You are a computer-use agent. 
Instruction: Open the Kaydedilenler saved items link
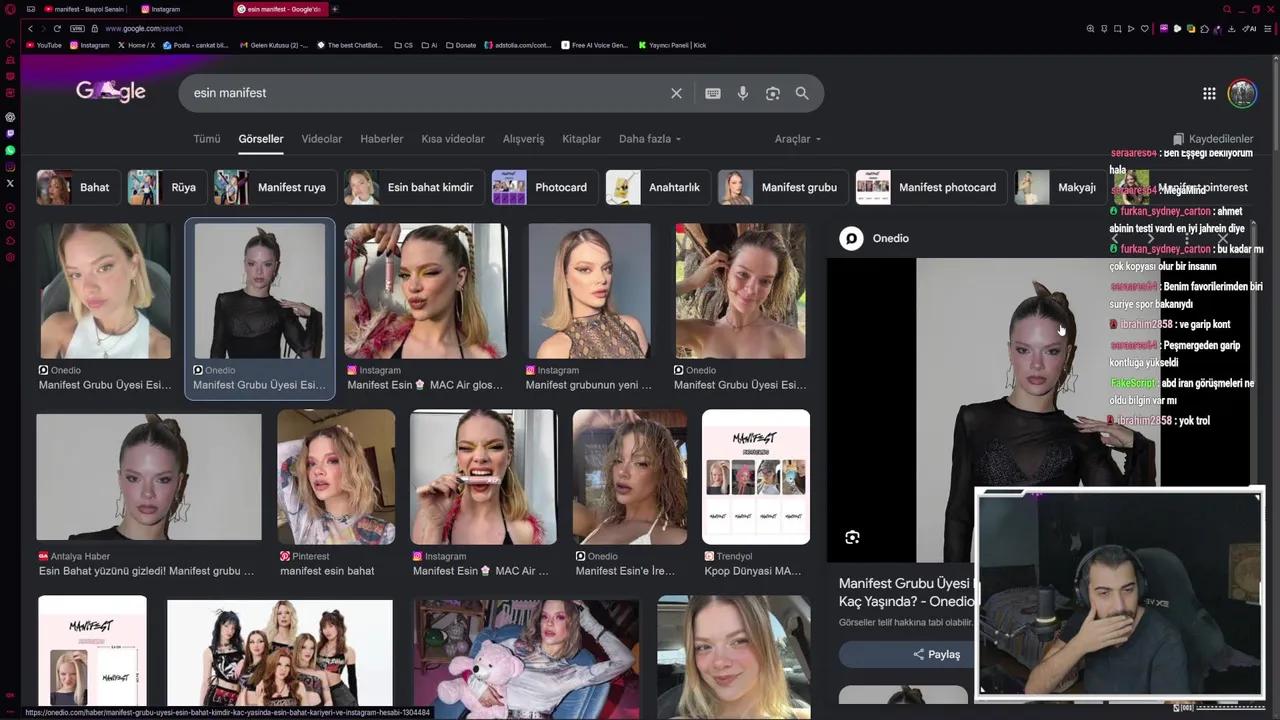click(x=1212, y=139)
